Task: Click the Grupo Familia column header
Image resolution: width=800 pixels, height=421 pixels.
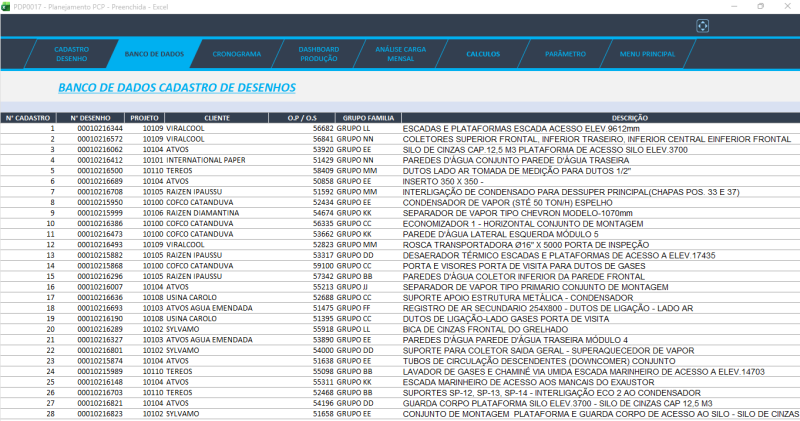Action: (367, 118)
